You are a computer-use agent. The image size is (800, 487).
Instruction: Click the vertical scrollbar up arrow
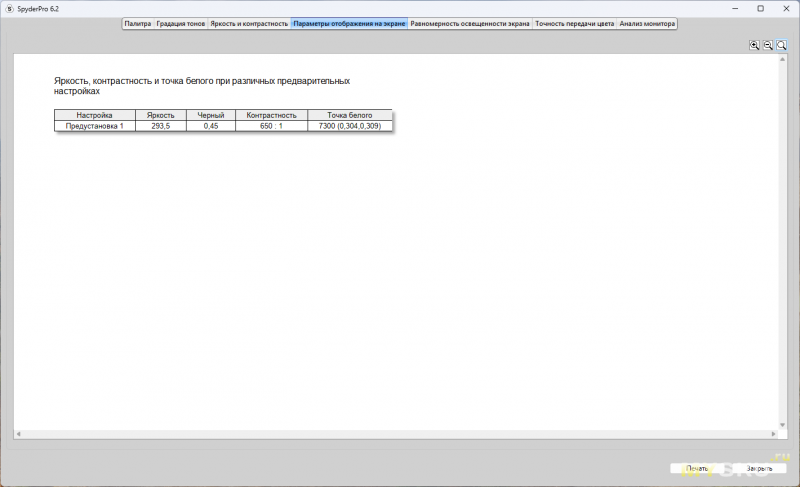(782, 59)
